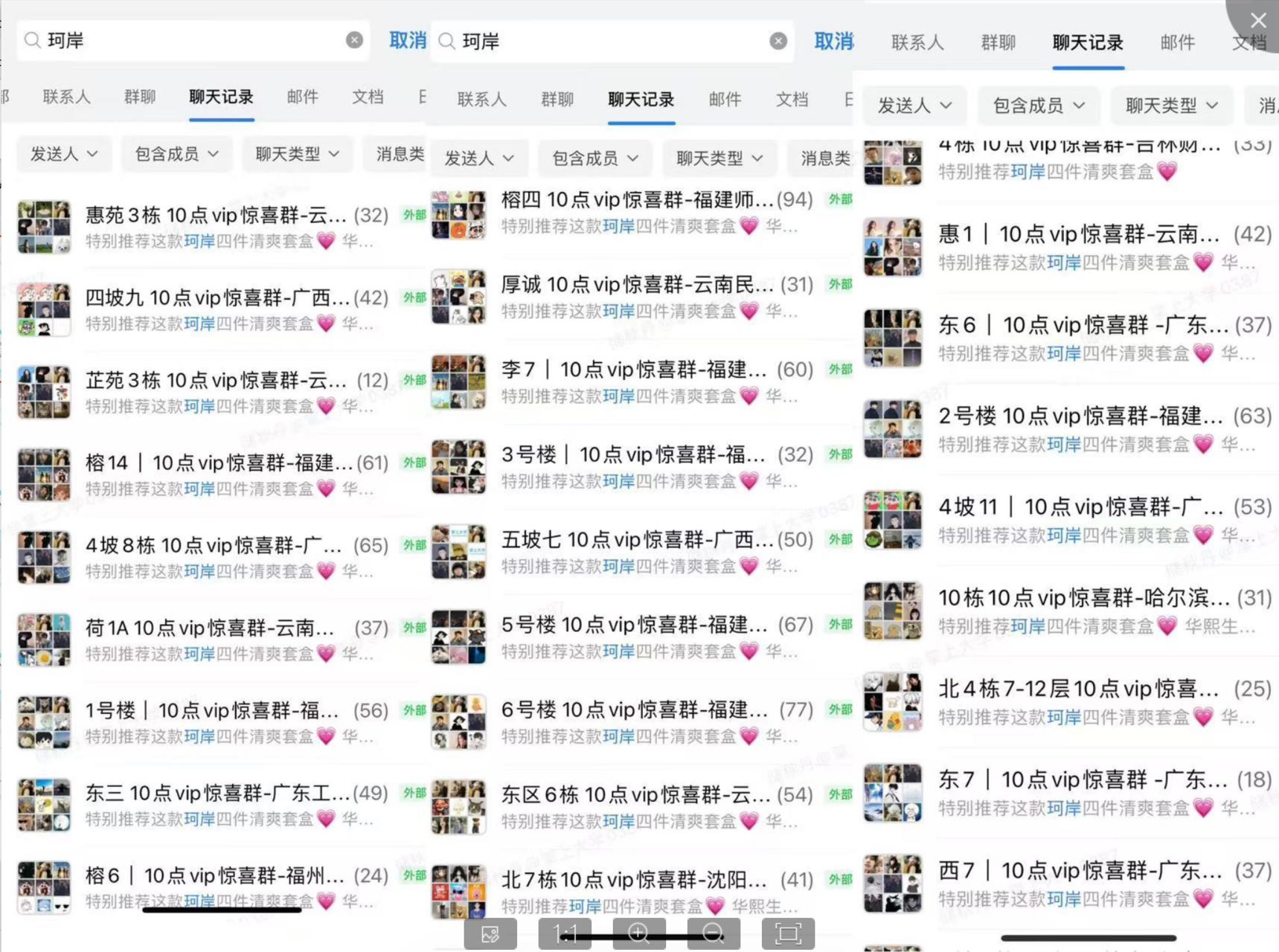Switch to the left 群聊 tab

tap(140, 97)
